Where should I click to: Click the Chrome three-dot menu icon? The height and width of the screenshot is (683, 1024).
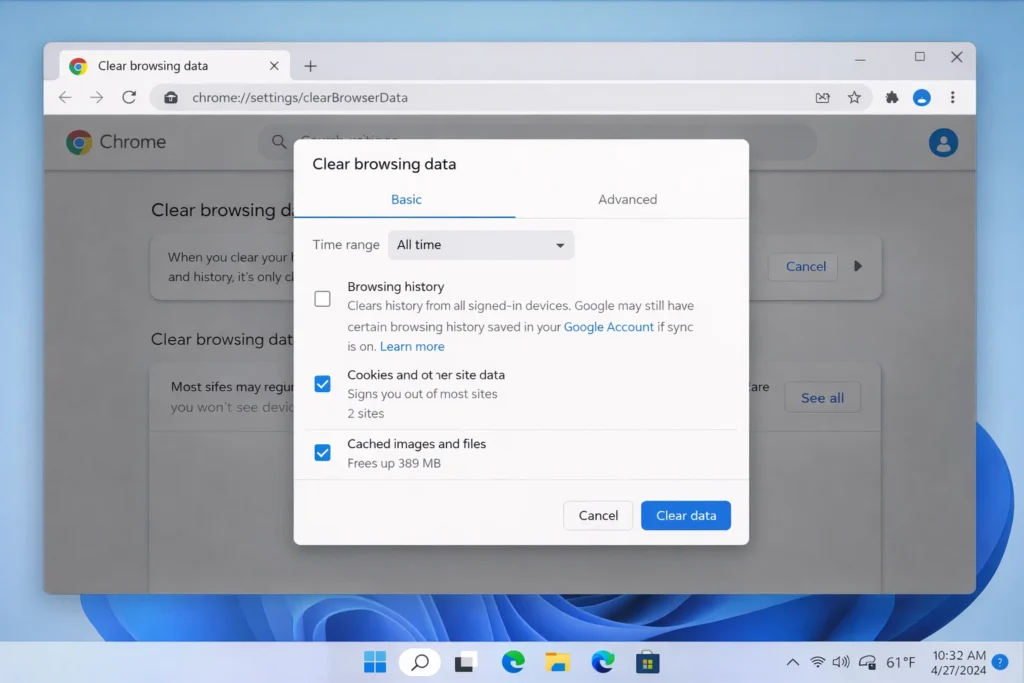952,97
